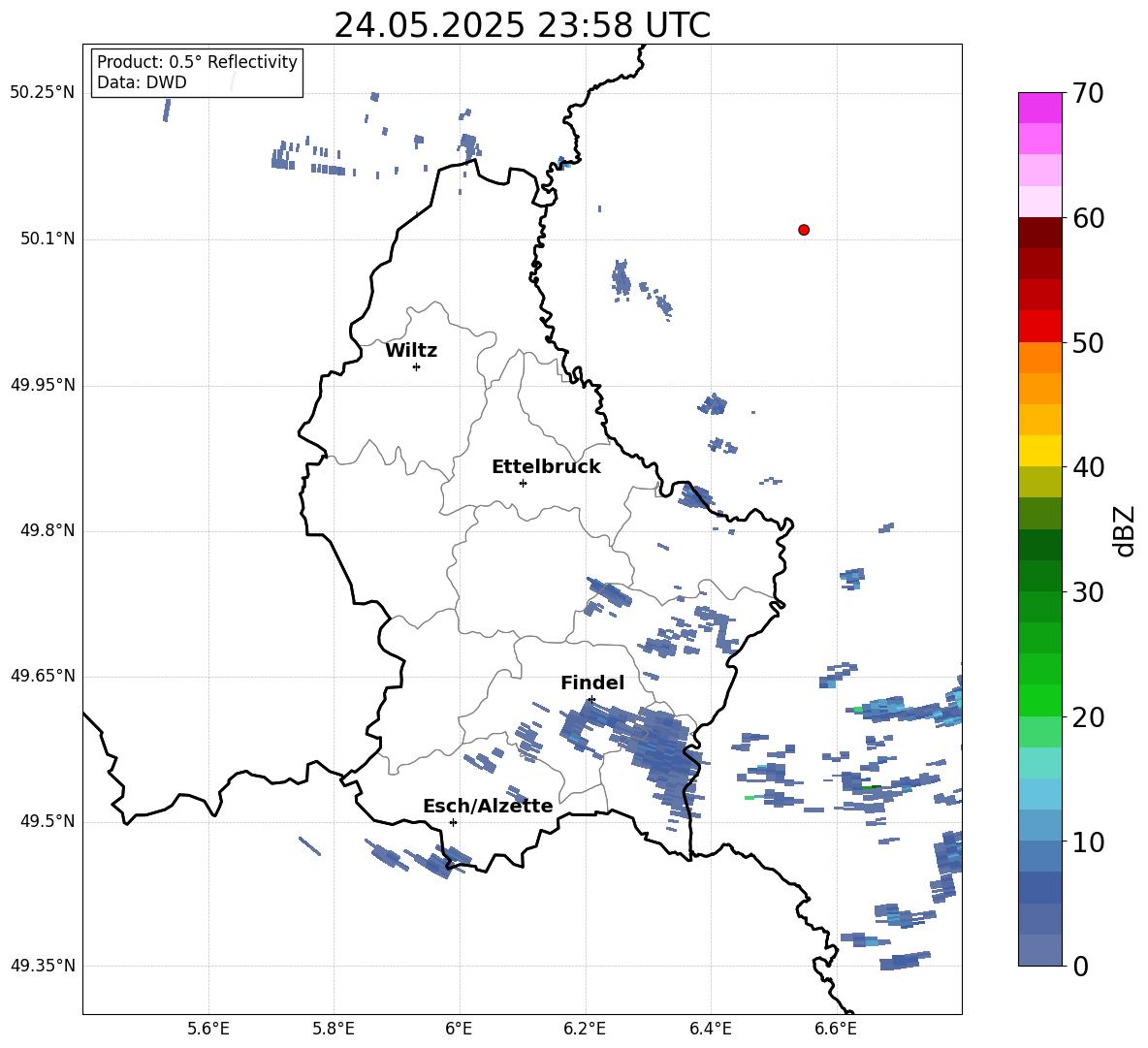The width and height of the screenshot is (1148, 1048).
Task: Click the 6°E longitude label
Action: click(x=459, y=1029)
